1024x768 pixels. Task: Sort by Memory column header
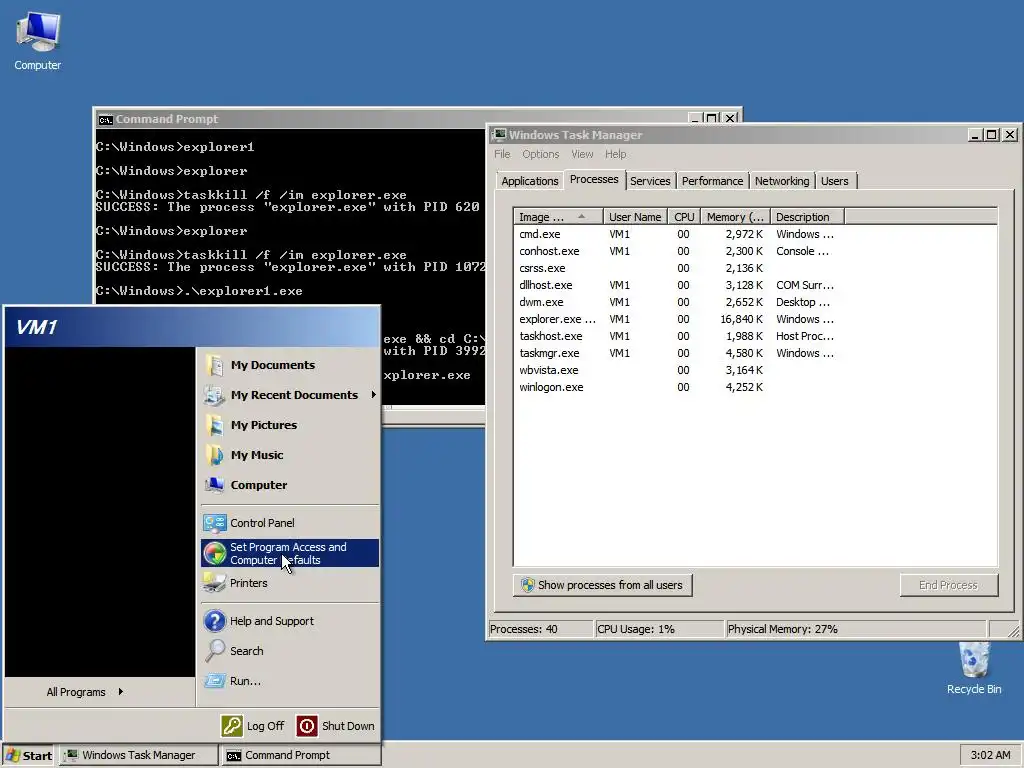click(x=735, y=217)
